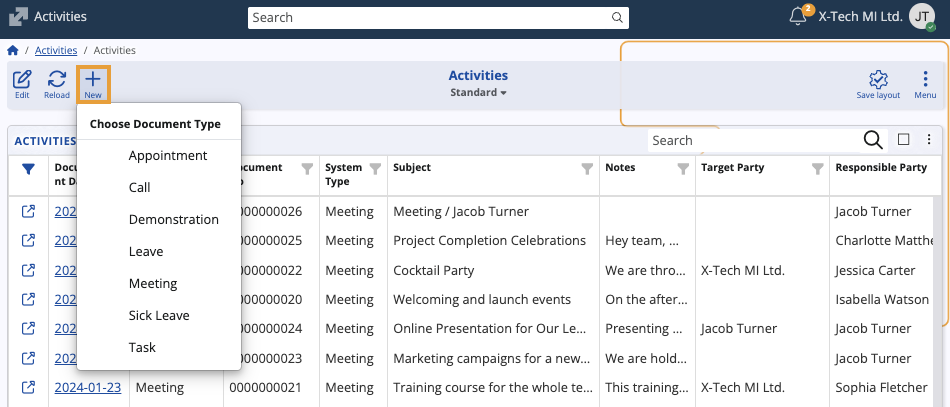Select Sick Leave from document types
This screenshot has width=950, height=407.
[159, 316]
